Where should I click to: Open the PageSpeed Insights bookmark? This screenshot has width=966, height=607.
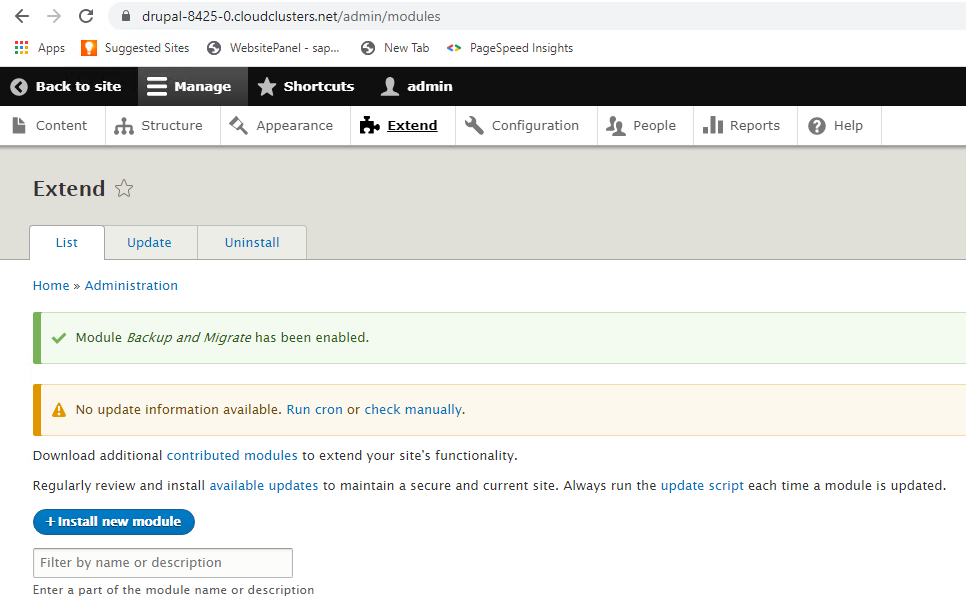(x=510, y=48)
